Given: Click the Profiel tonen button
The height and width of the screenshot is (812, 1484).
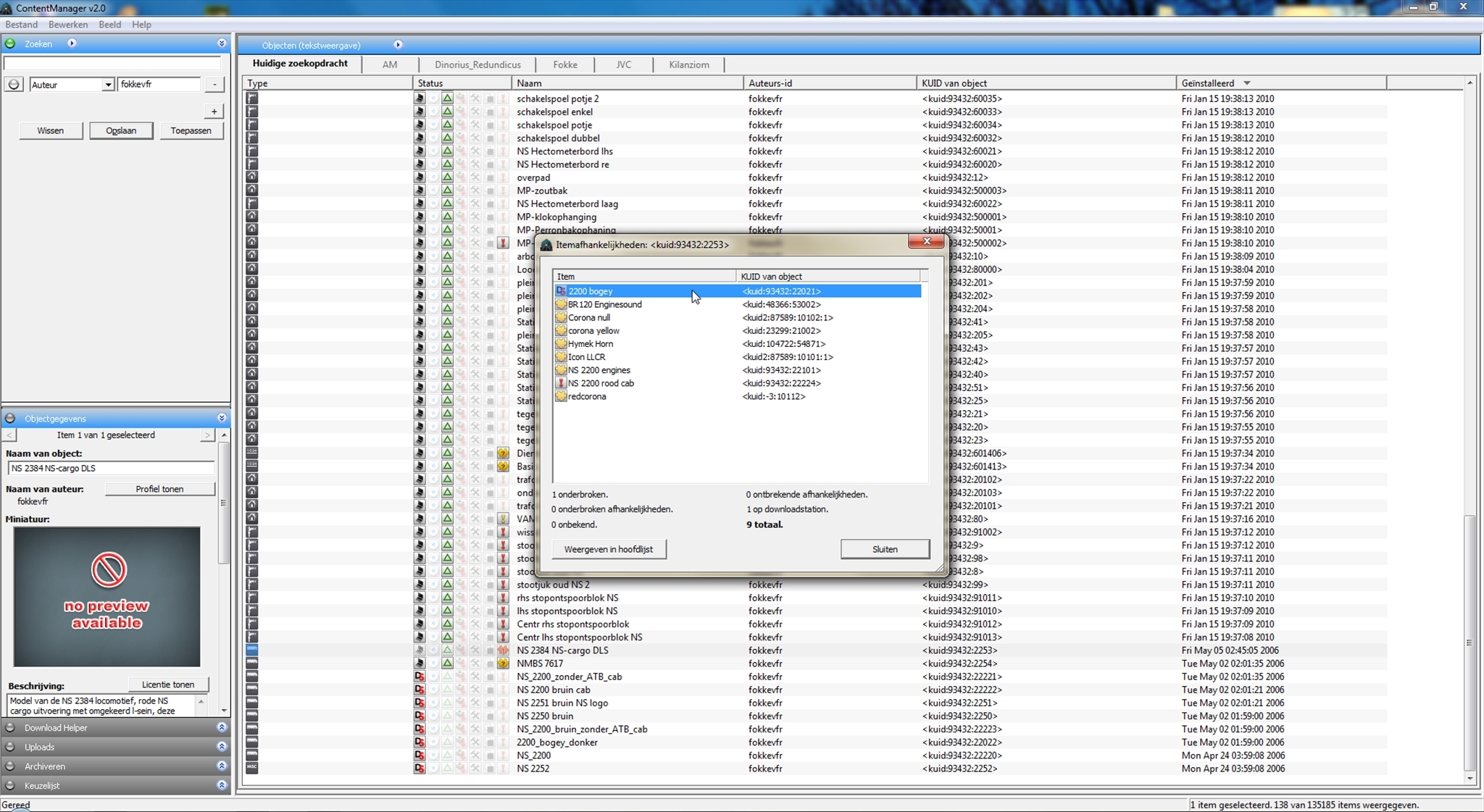Looking at the screenshot, I should pos(159,489).
